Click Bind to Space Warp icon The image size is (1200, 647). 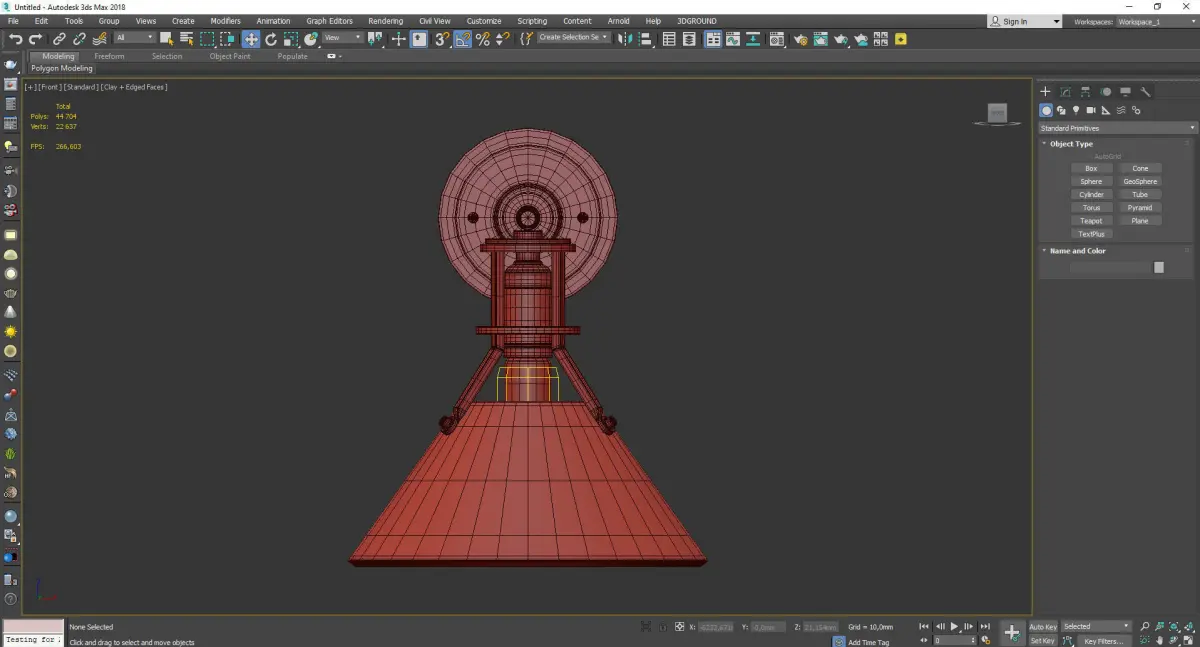point(99,39)
